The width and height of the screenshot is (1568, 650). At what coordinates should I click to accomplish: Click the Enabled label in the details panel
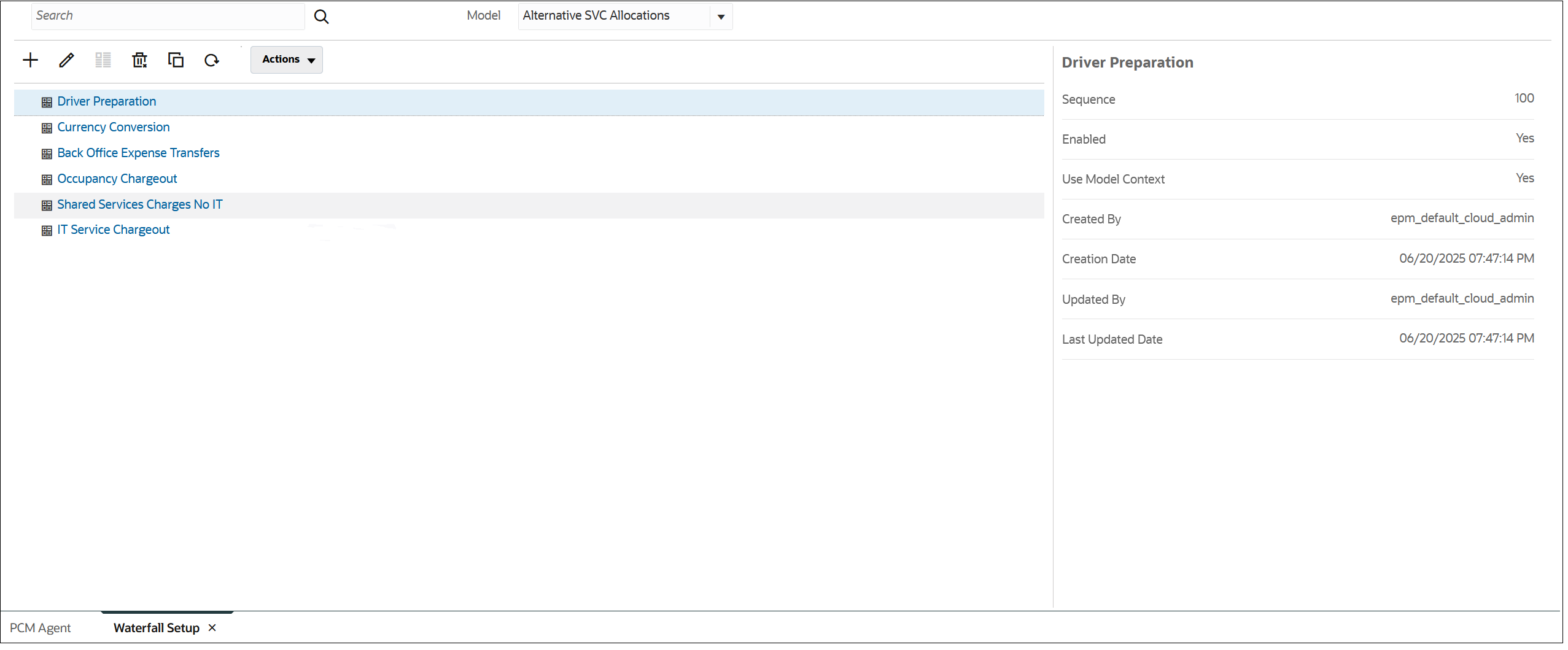coord(1084,139)
